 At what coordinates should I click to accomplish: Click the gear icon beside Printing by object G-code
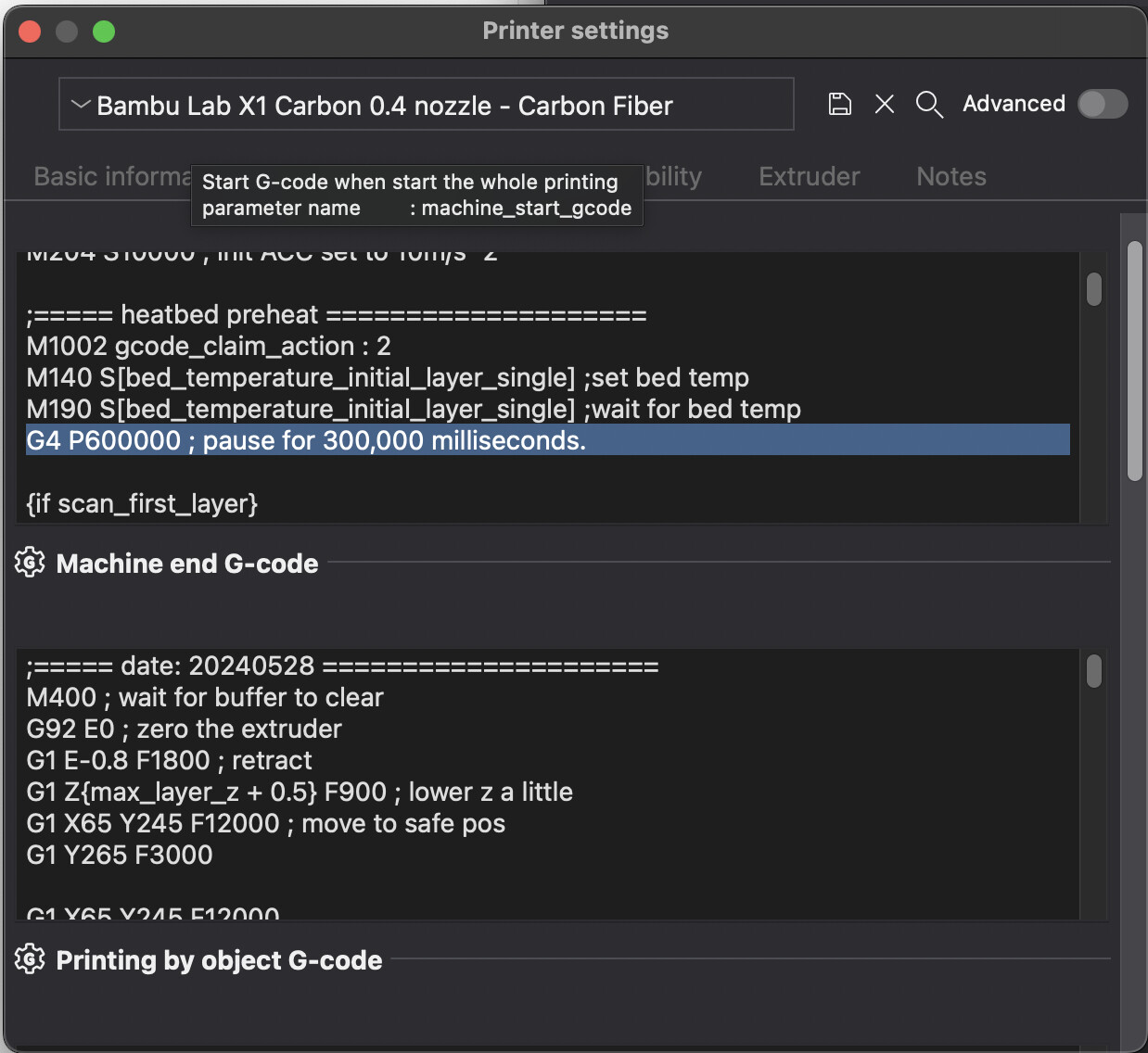click(x=30, y=959)
